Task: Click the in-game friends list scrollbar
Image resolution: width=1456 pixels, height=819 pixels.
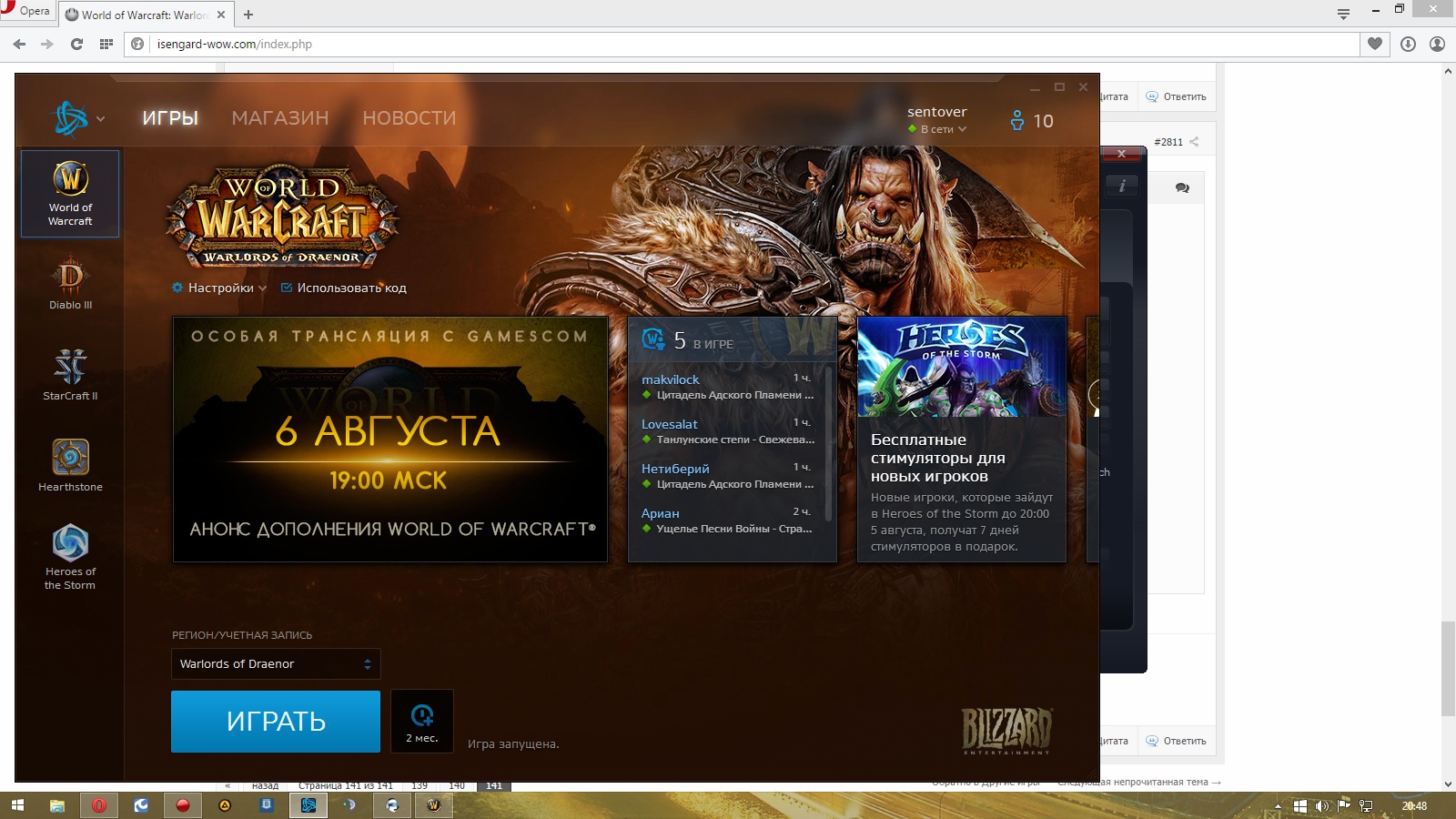Action: click(828, 446)
